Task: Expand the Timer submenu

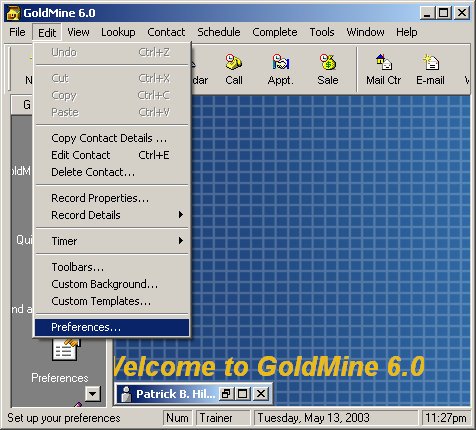Action: tap(112, 241)
